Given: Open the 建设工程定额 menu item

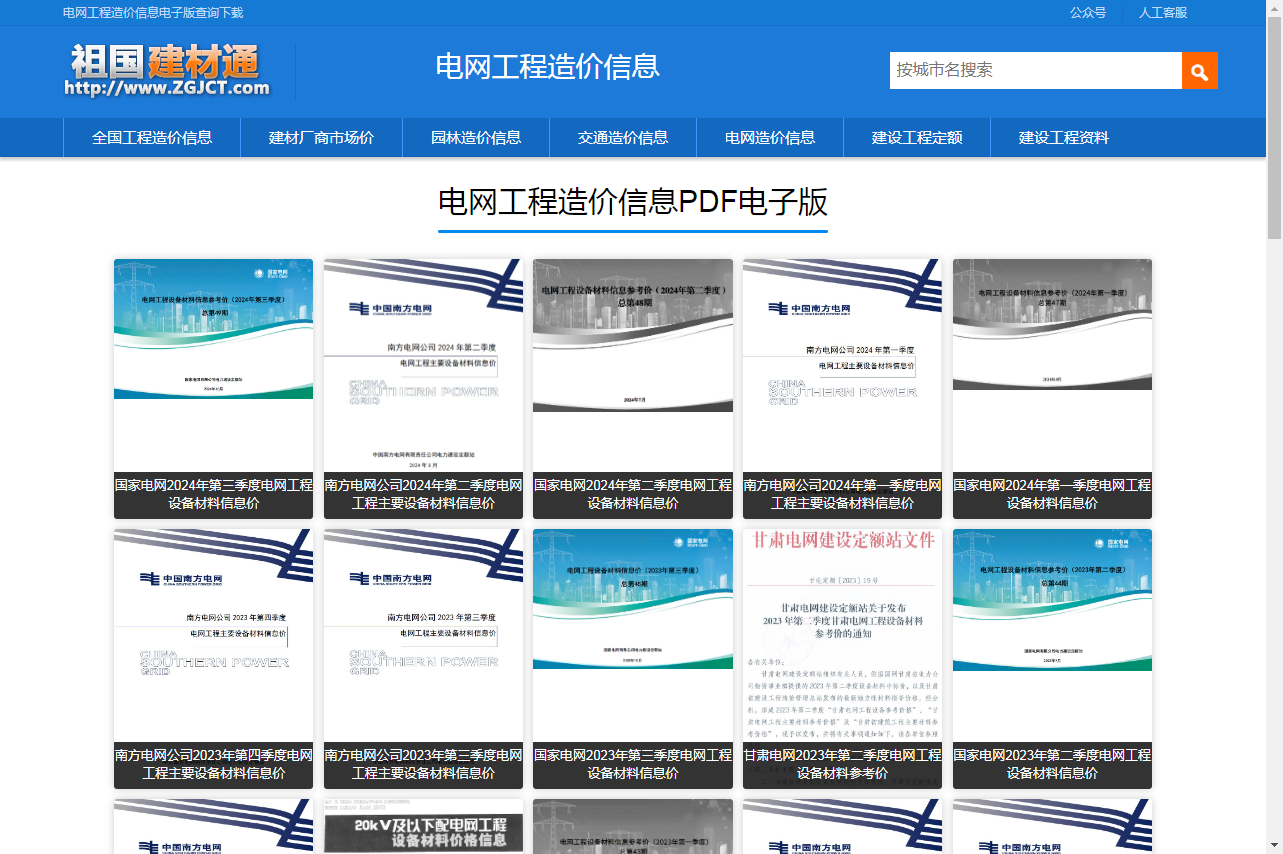Looking at the screenshot, I should point(917,138).
